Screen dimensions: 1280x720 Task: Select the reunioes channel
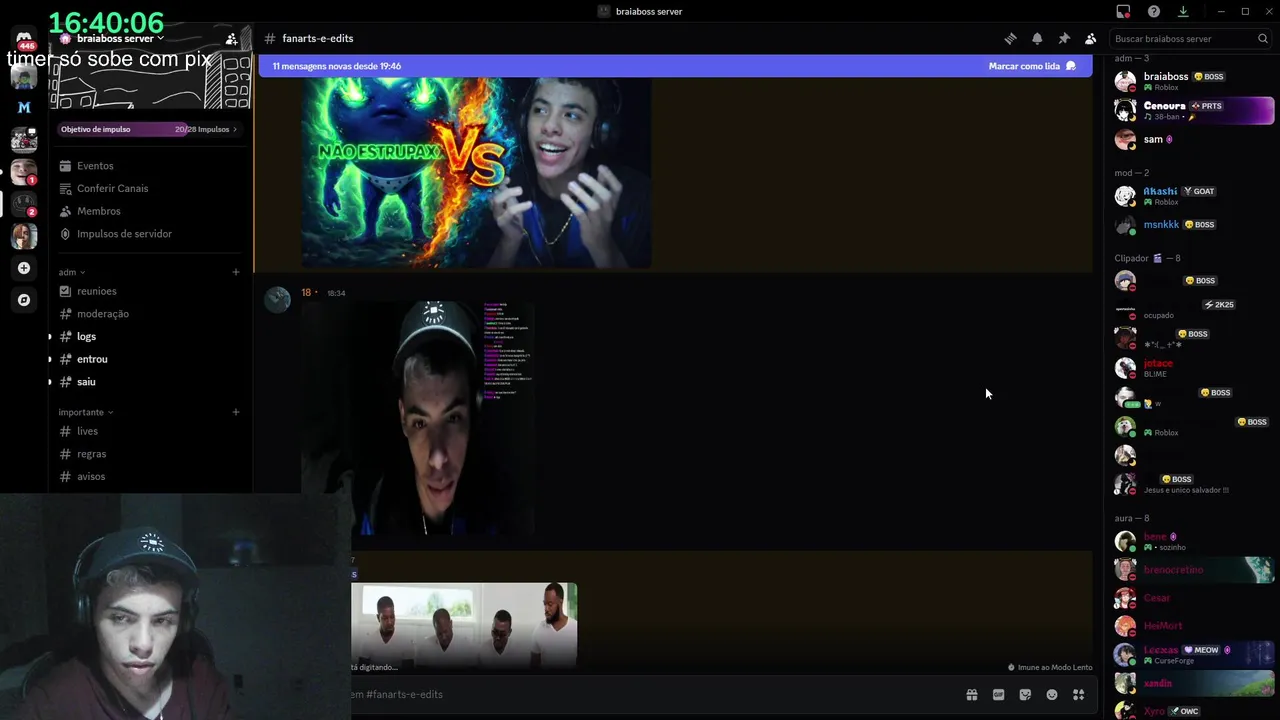coord(150,291)
